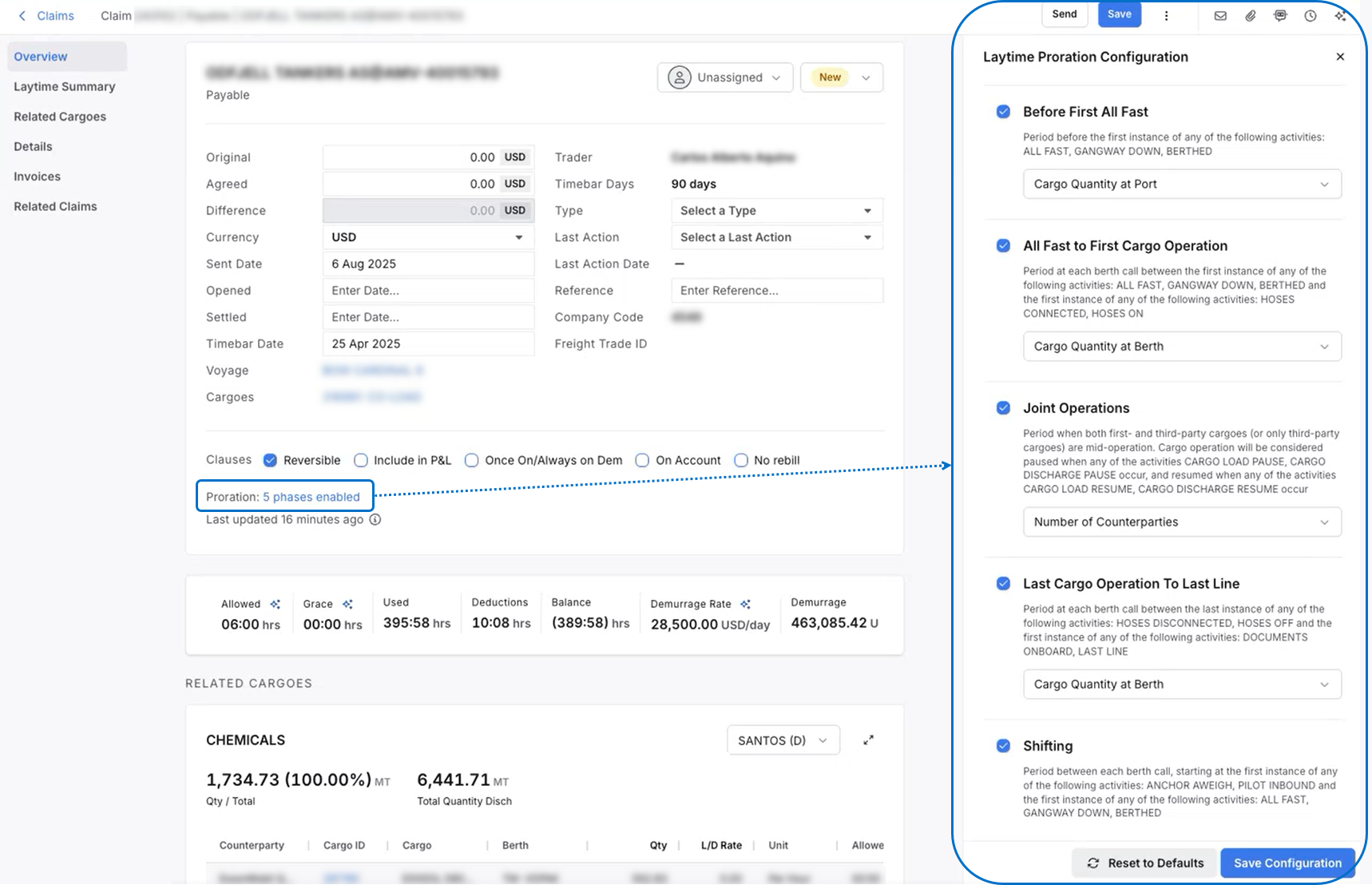The height and width of the screenshot is (885, 1372).
Task: Expand the Number of Counterparties dropdown
Action: point(1182,522)
